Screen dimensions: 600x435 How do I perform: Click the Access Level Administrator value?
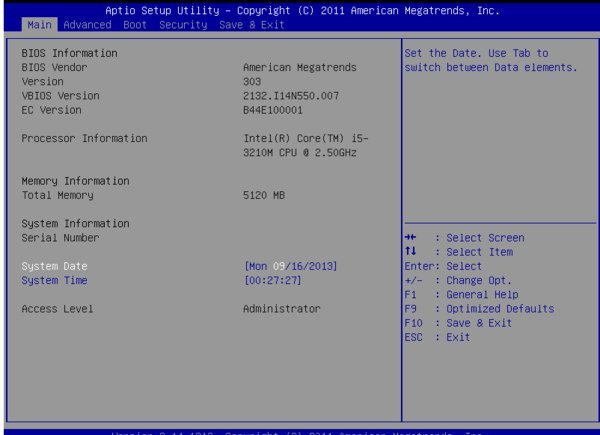[282, 309]
